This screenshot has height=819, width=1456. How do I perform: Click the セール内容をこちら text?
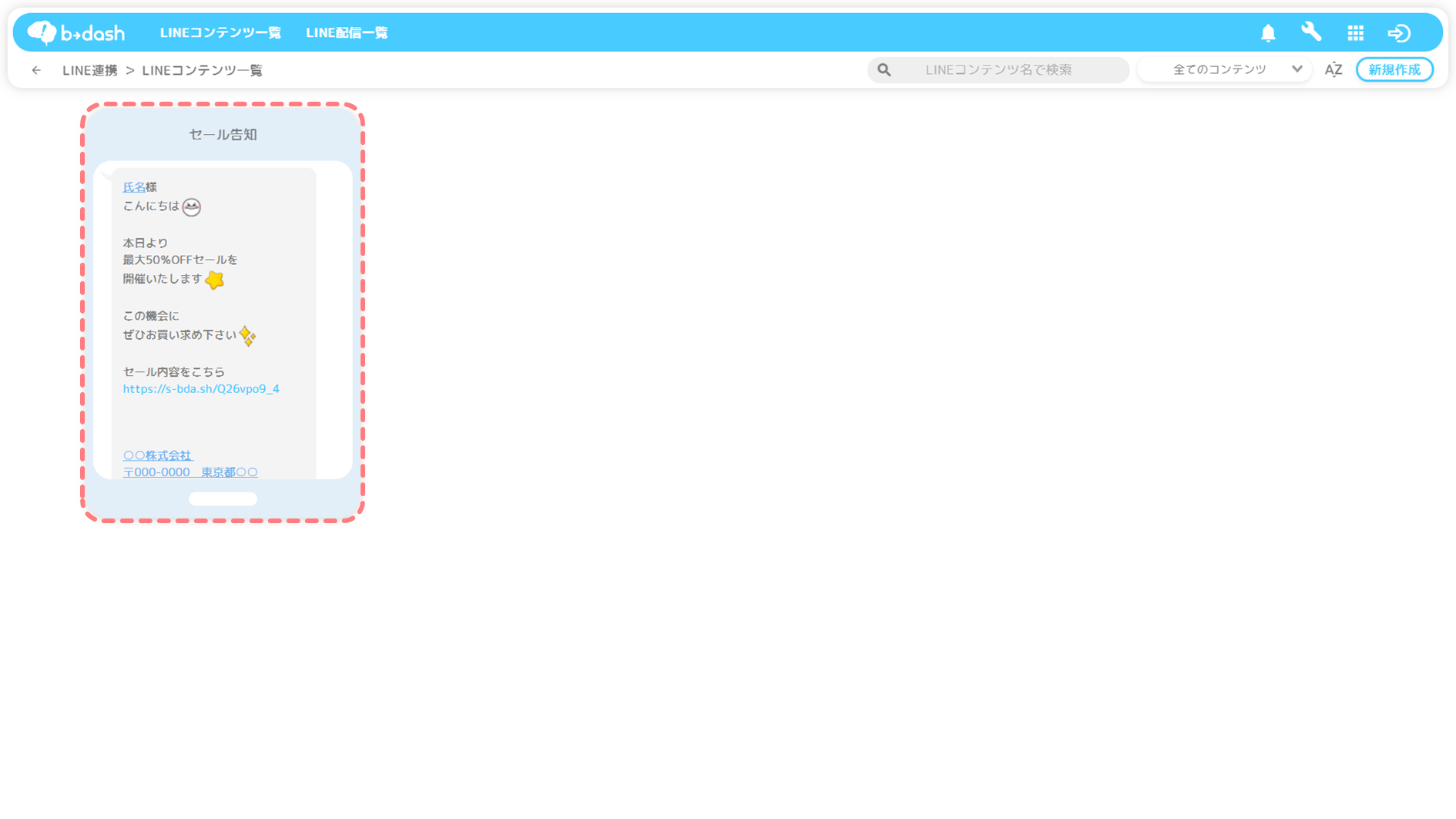(174, 372)
